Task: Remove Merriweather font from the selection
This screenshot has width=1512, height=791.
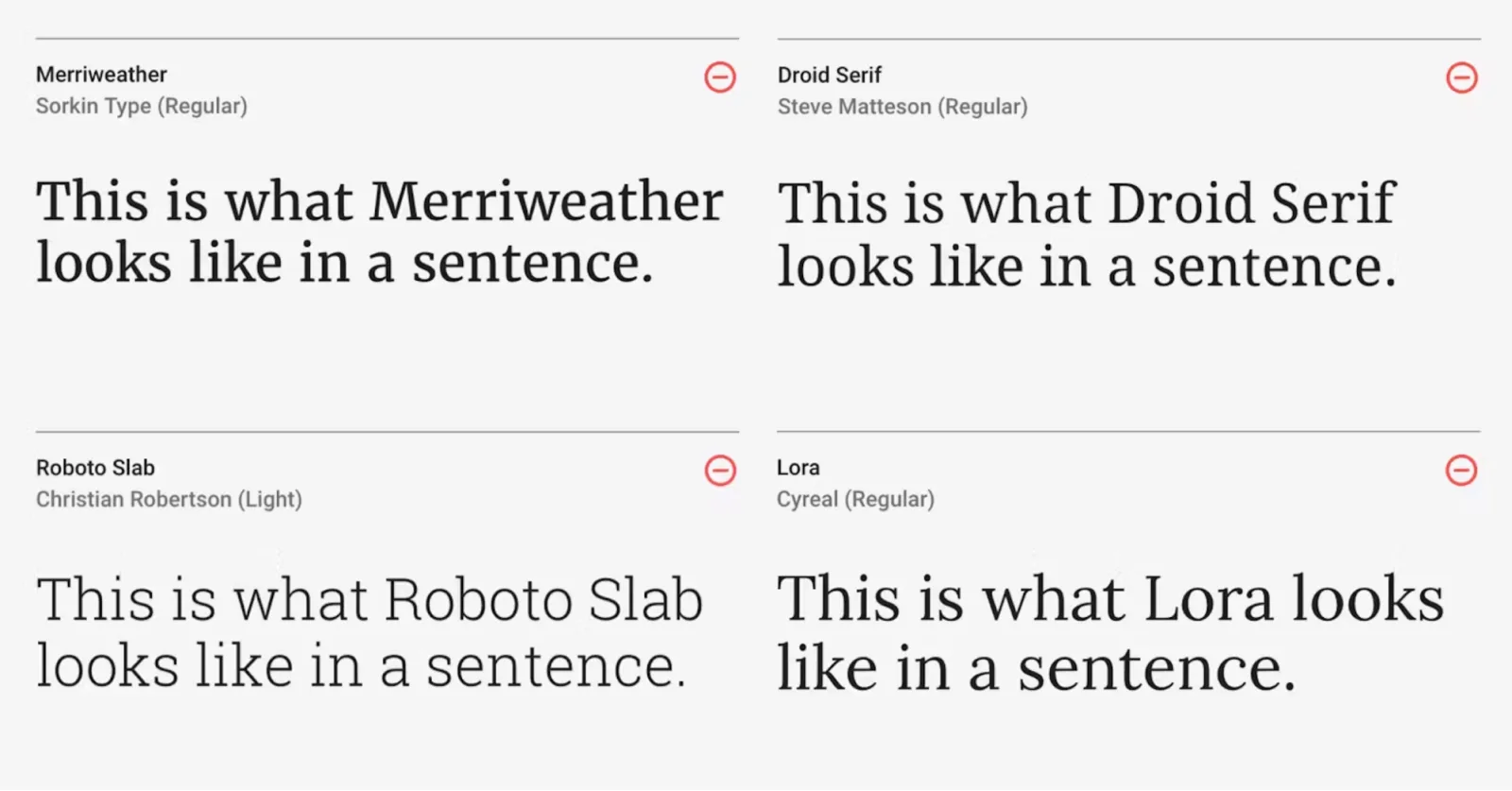Action: 720,77
